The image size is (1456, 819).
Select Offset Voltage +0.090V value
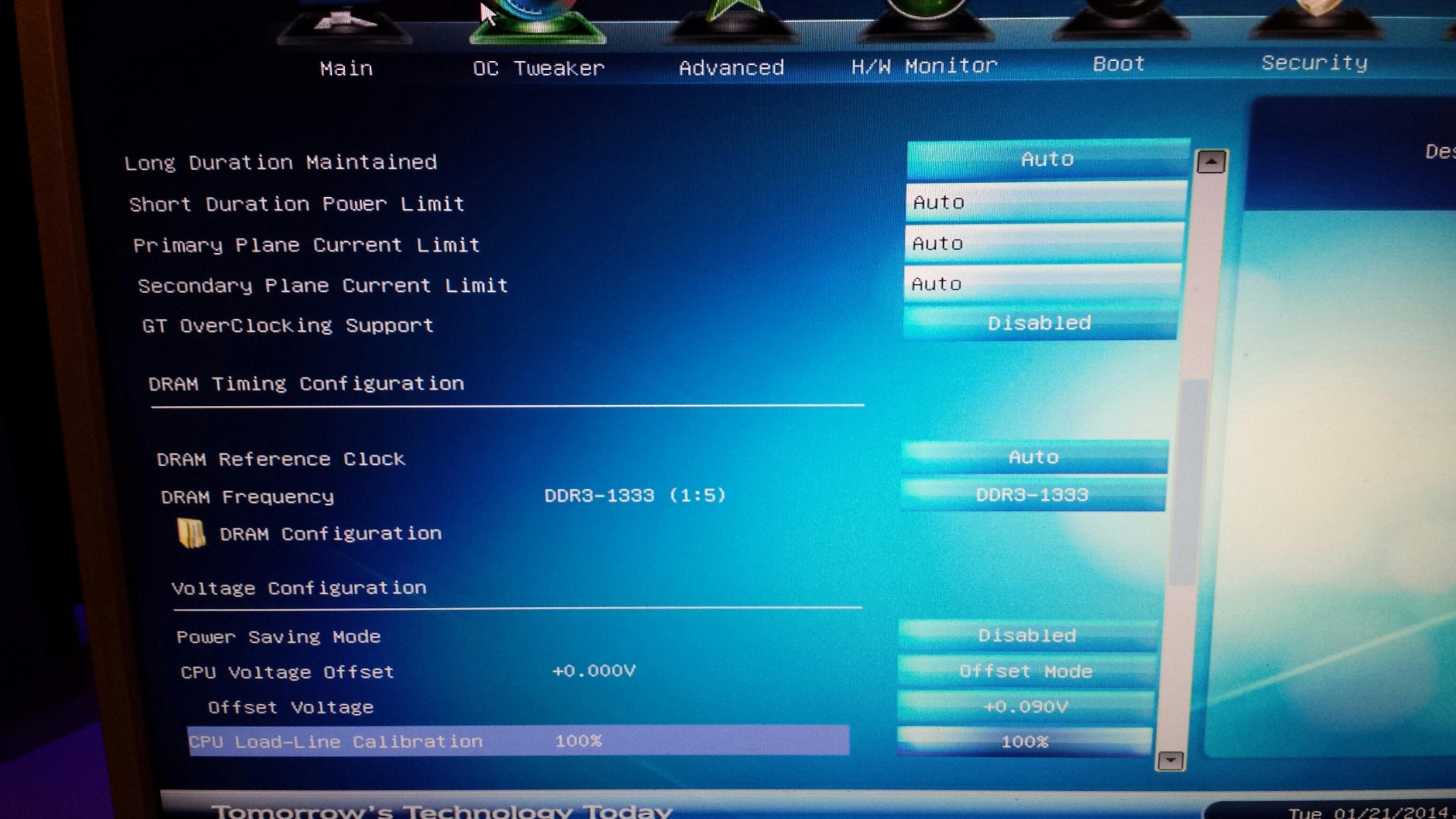click(1025, 707)
